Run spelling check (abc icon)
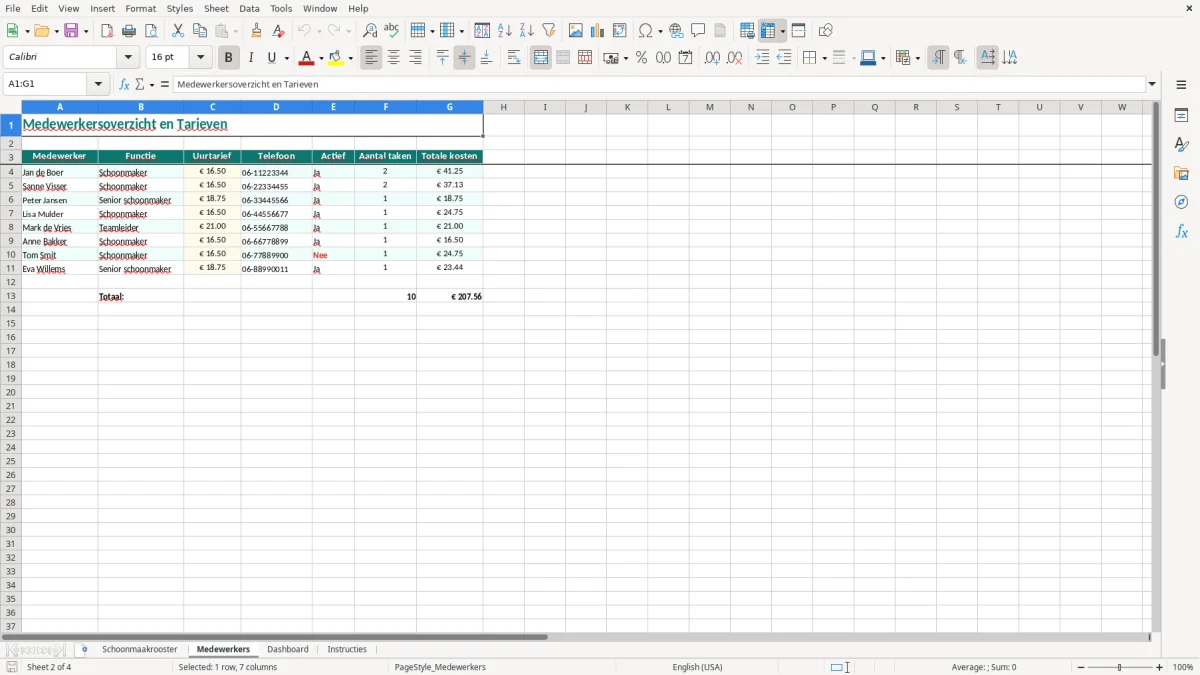This screenshot has height=675, width=1200. [392, 31]
